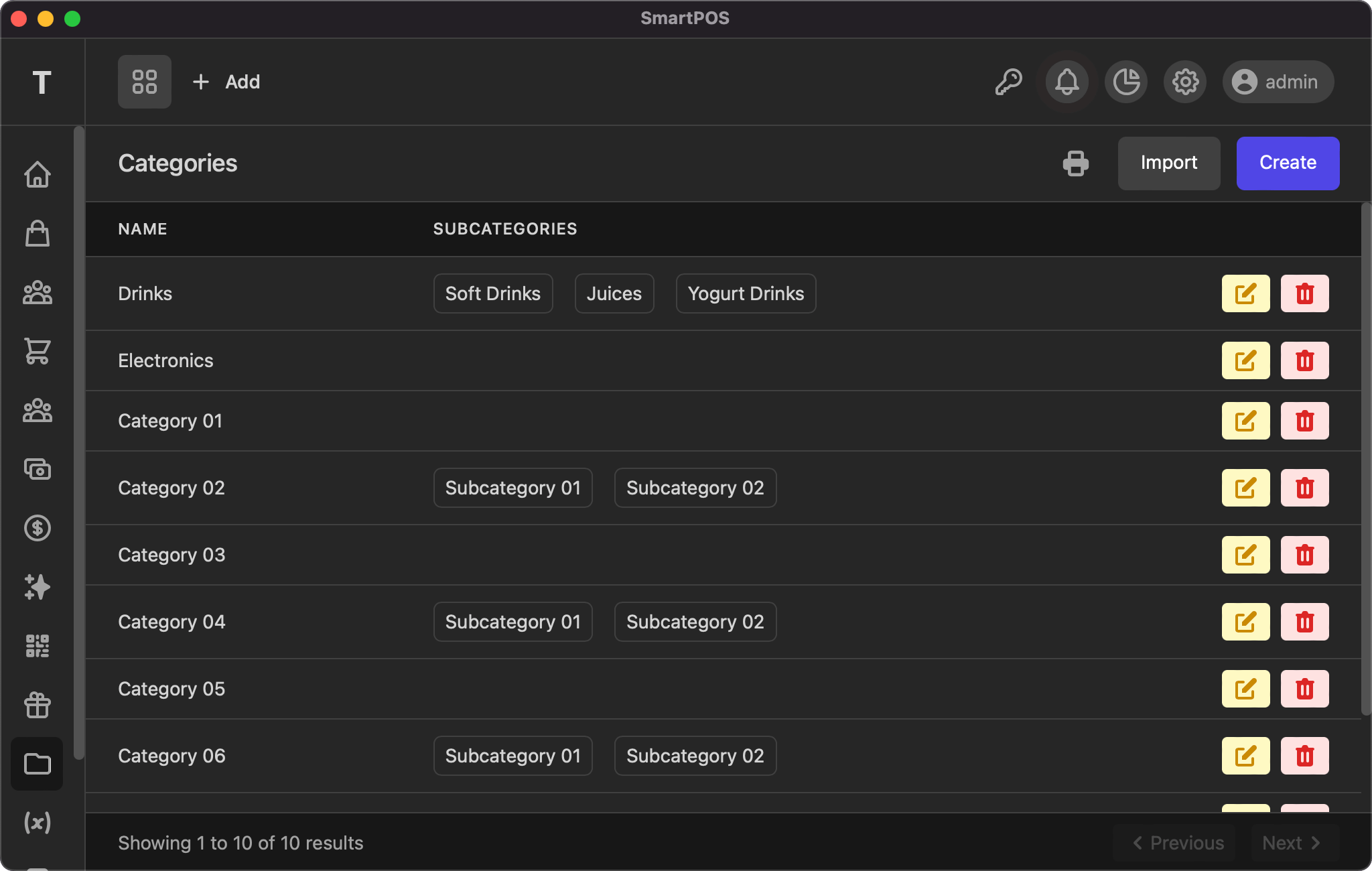Screen dimensions: 1372x871
Task: Click the sparkles AI icon in sidebar
Action: (38, 588)
